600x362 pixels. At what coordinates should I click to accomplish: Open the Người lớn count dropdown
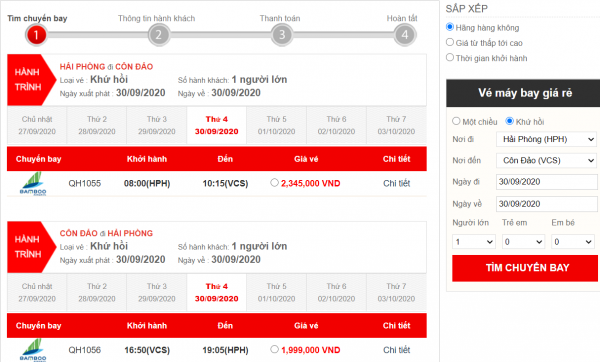coord(474,241)
